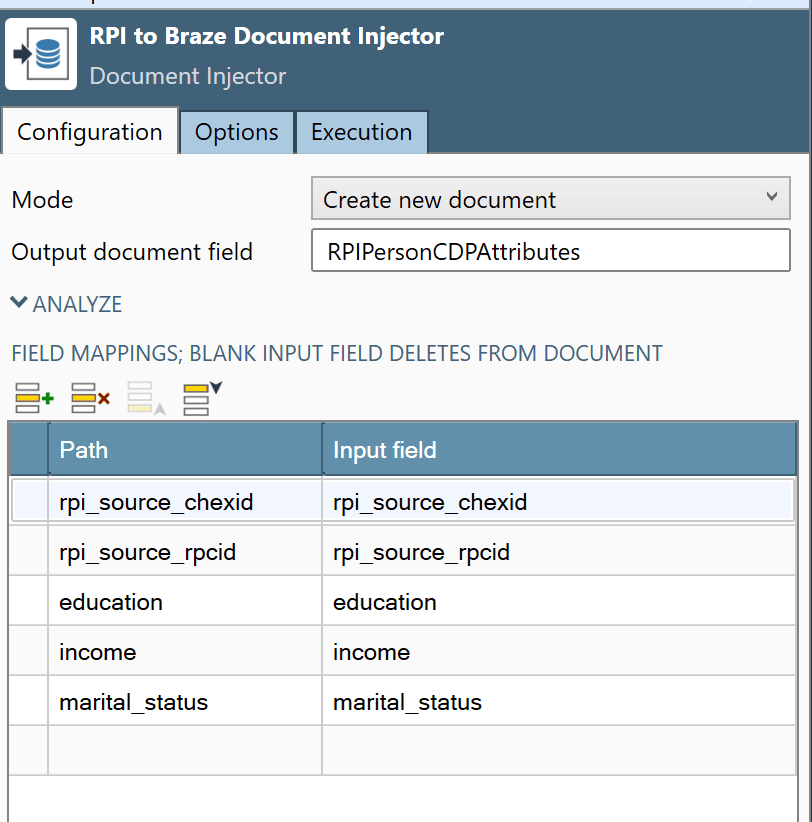The width and height of the screenshot is (812, 822).
Task: Click the education Path cell
Action: pos(185,602)
